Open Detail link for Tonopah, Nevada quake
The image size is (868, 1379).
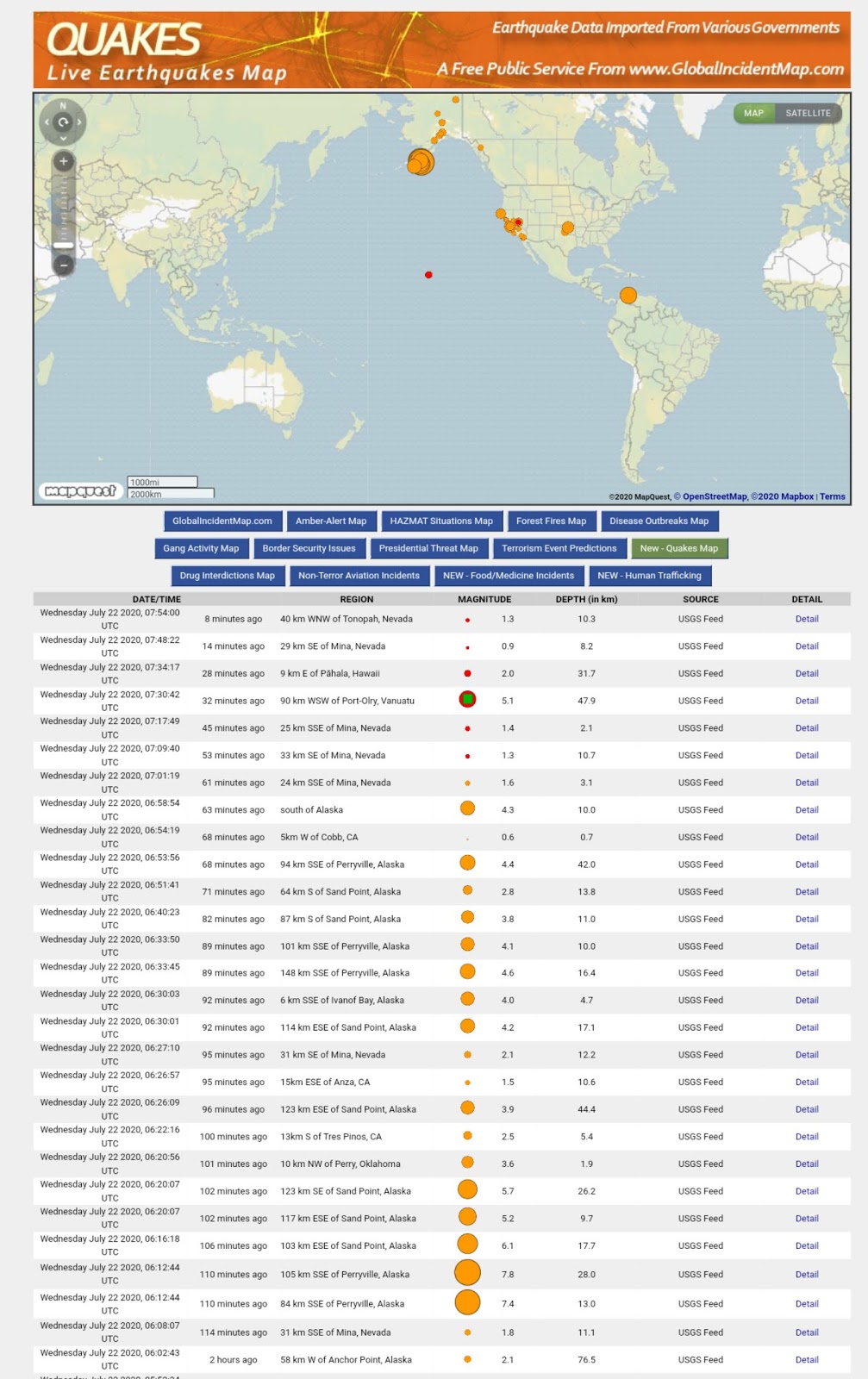tap(807, 619)
